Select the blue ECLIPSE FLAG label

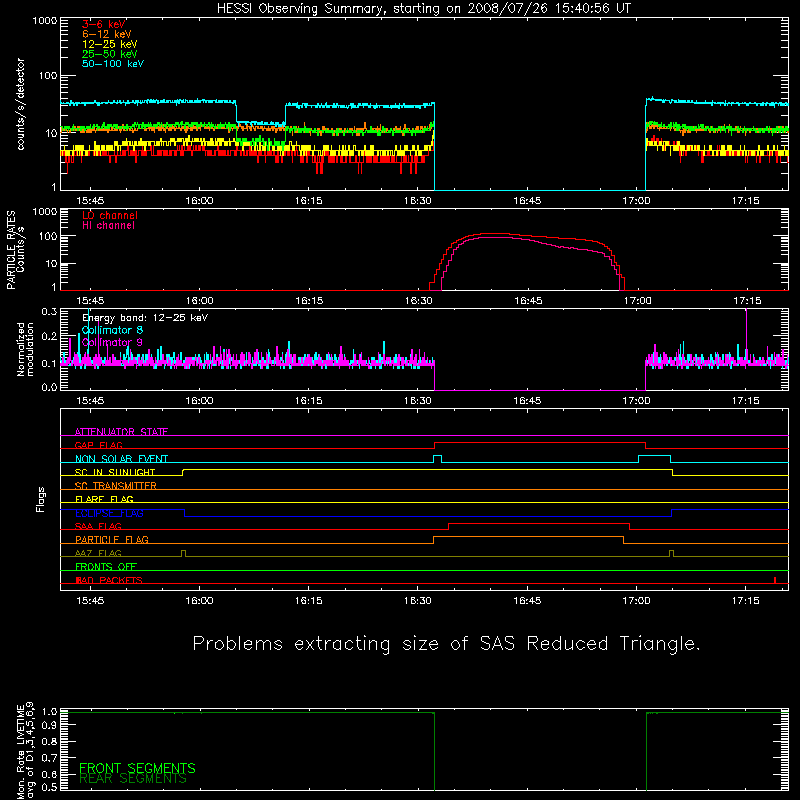point(109,513)
